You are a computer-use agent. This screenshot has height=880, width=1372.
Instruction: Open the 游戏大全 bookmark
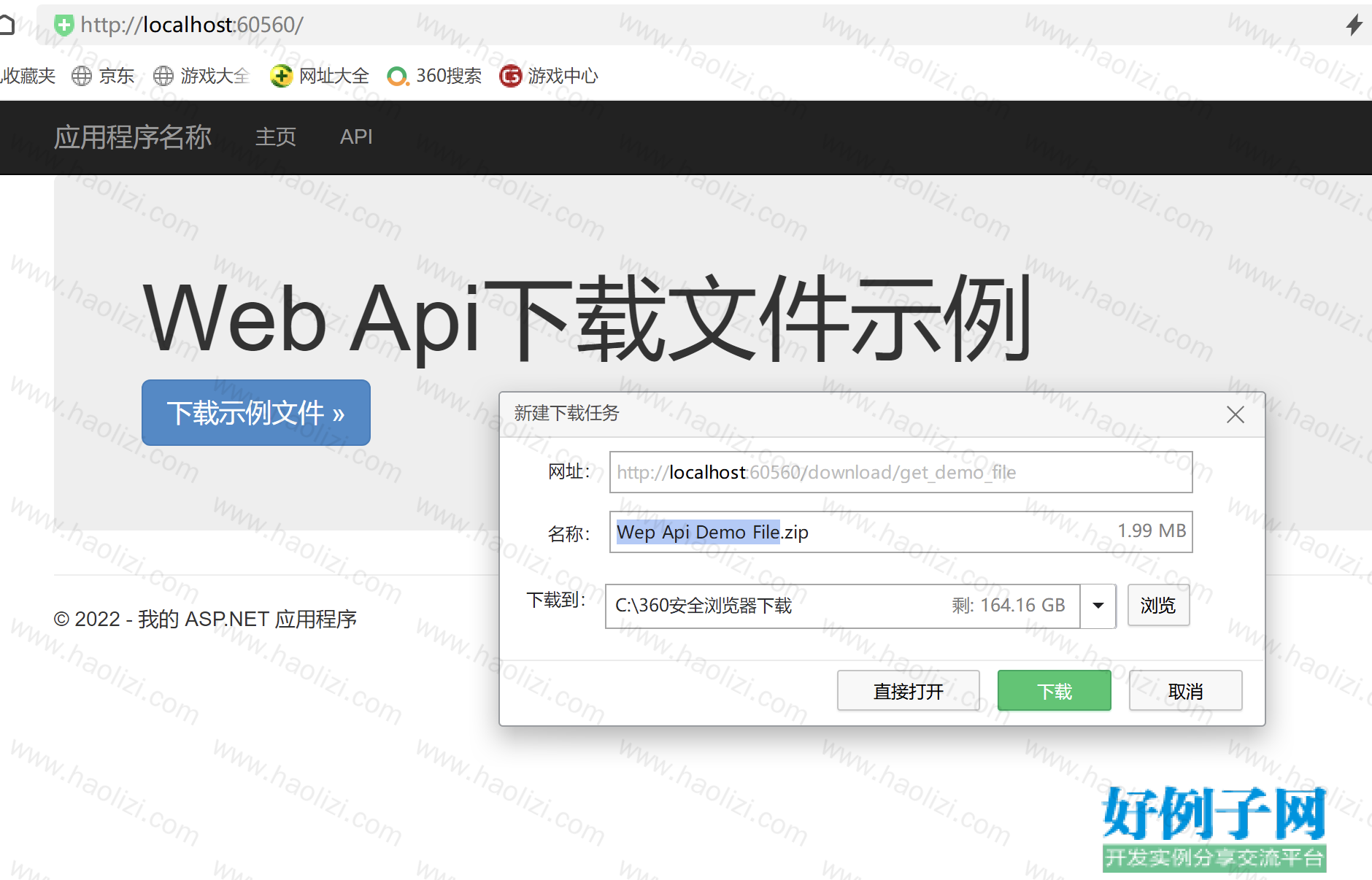[x=201, y=76]
